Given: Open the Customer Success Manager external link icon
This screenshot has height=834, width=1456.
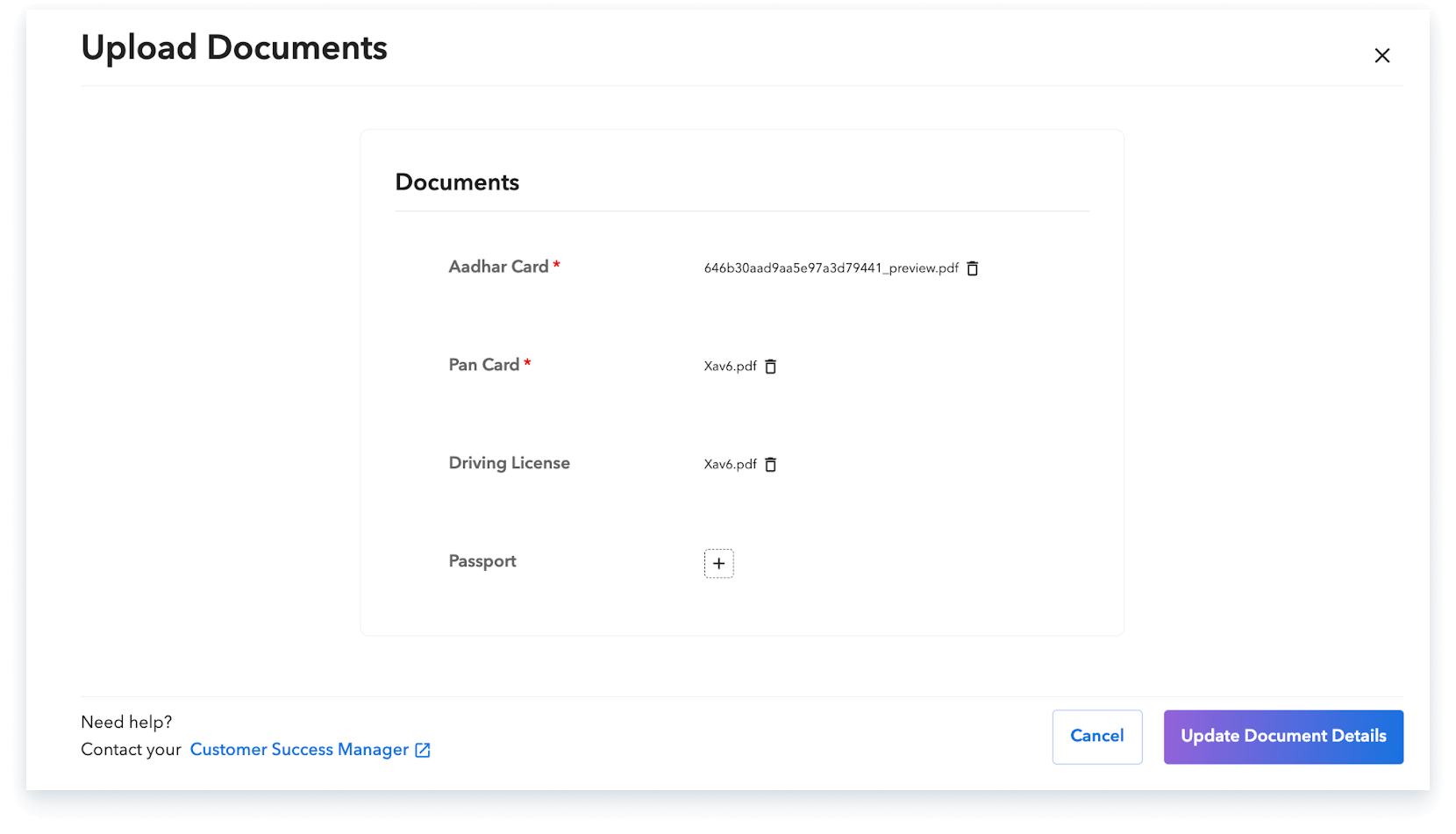Looking at the screenshot, I should [423, 750].
